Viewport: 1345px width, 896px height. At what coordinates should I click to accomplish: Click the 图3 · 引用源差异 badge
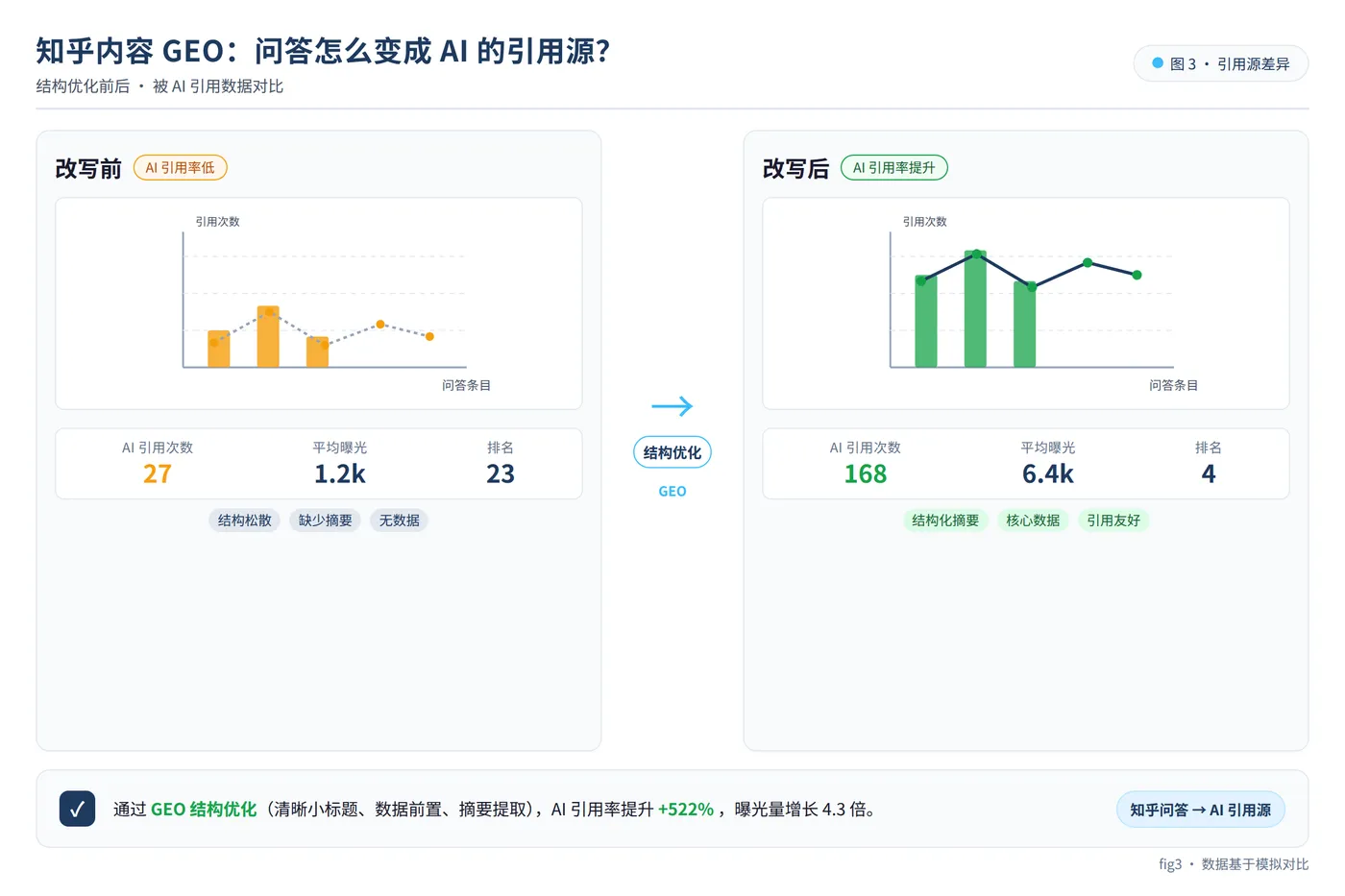click(1221, 63)
